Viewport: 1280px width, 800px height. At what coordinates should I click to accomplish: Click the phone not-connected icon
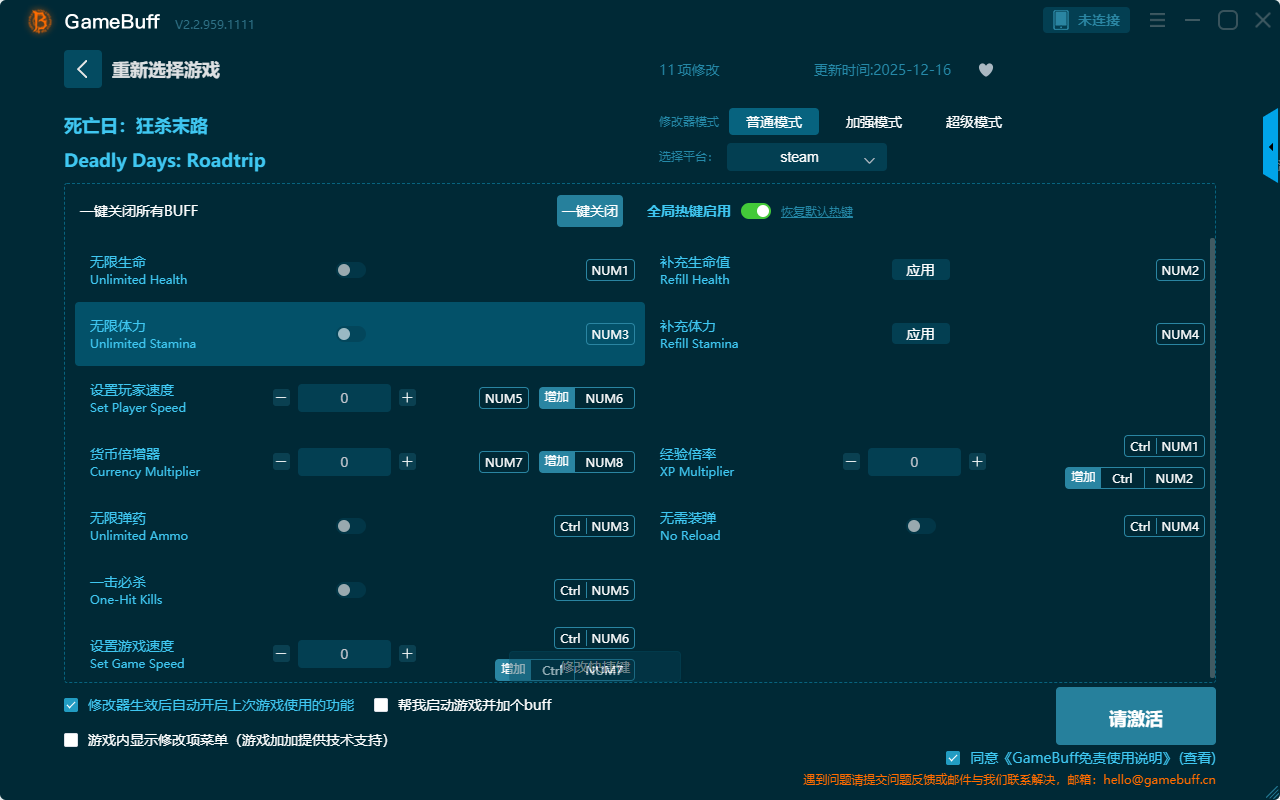tap(1062, 20)
